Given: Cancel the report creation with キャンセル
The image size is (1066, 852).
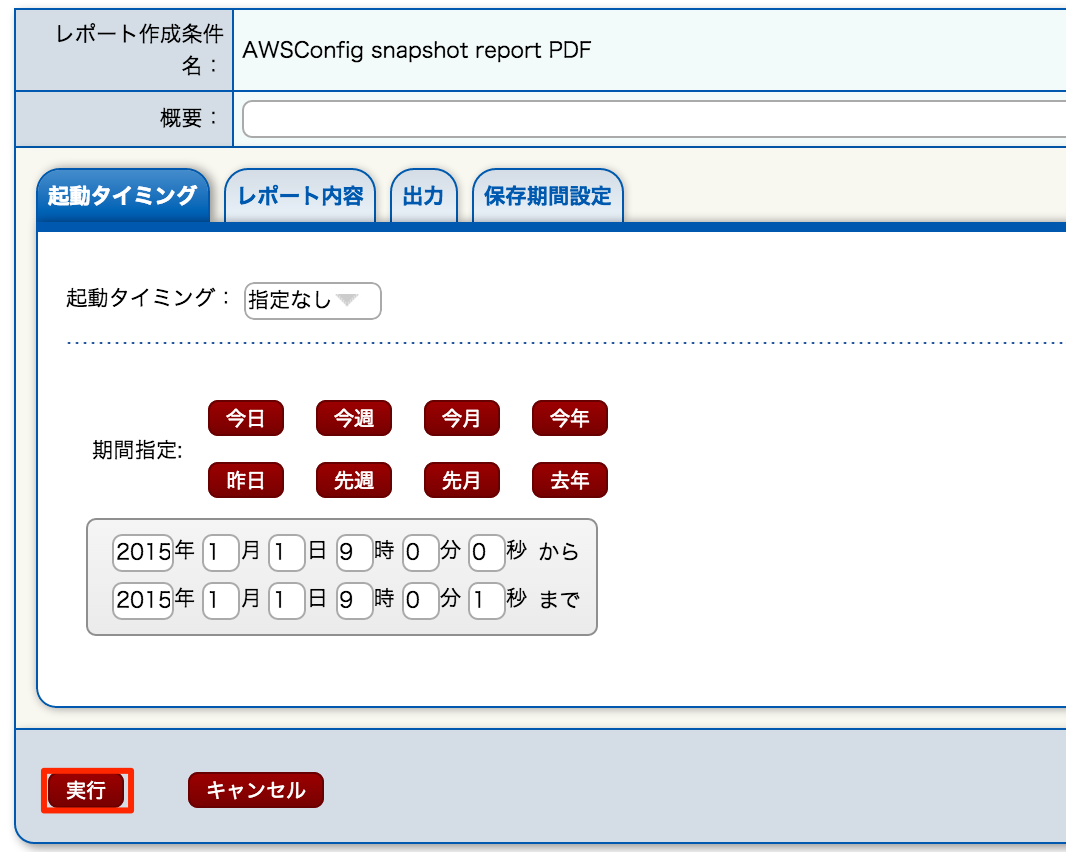Looking at the screenshot, I should (x=255, y=790).
